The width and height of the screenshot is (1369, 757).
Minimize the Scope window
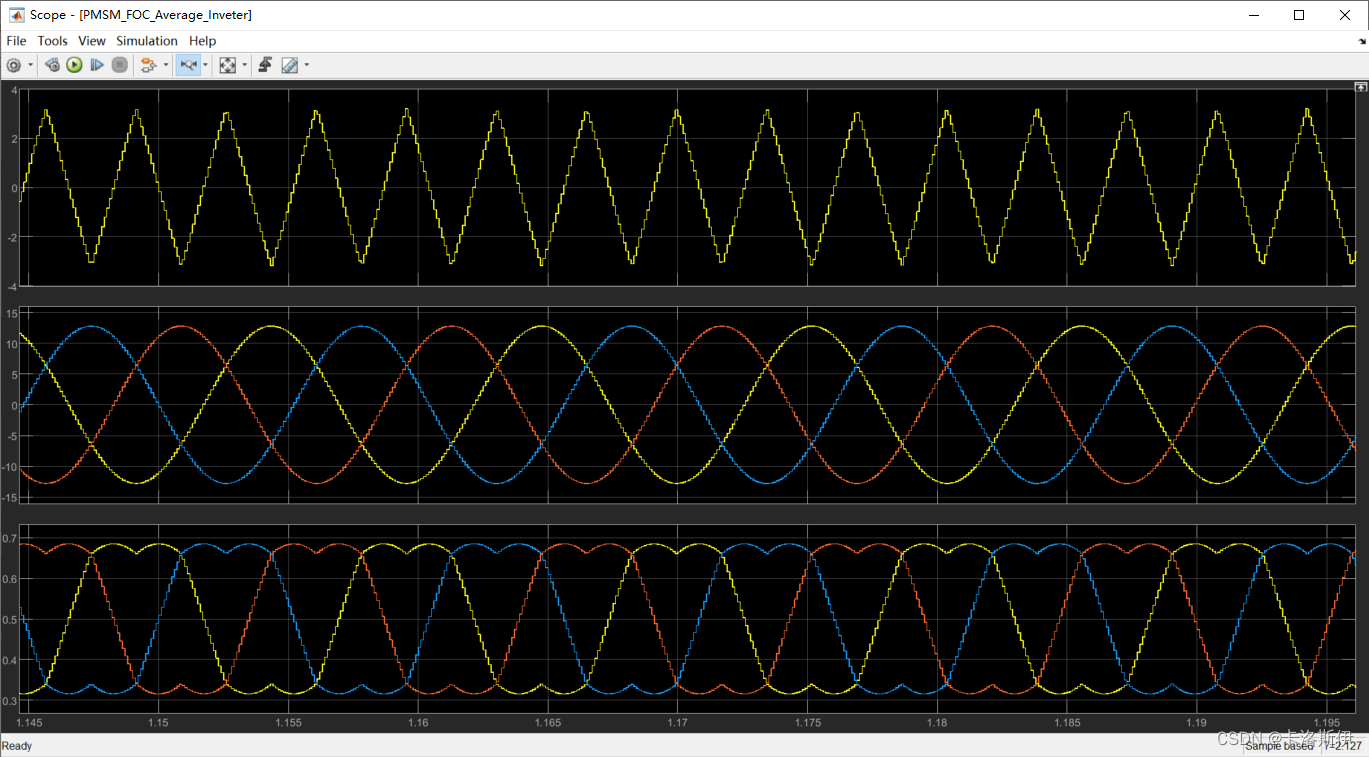coord(1253,15)
